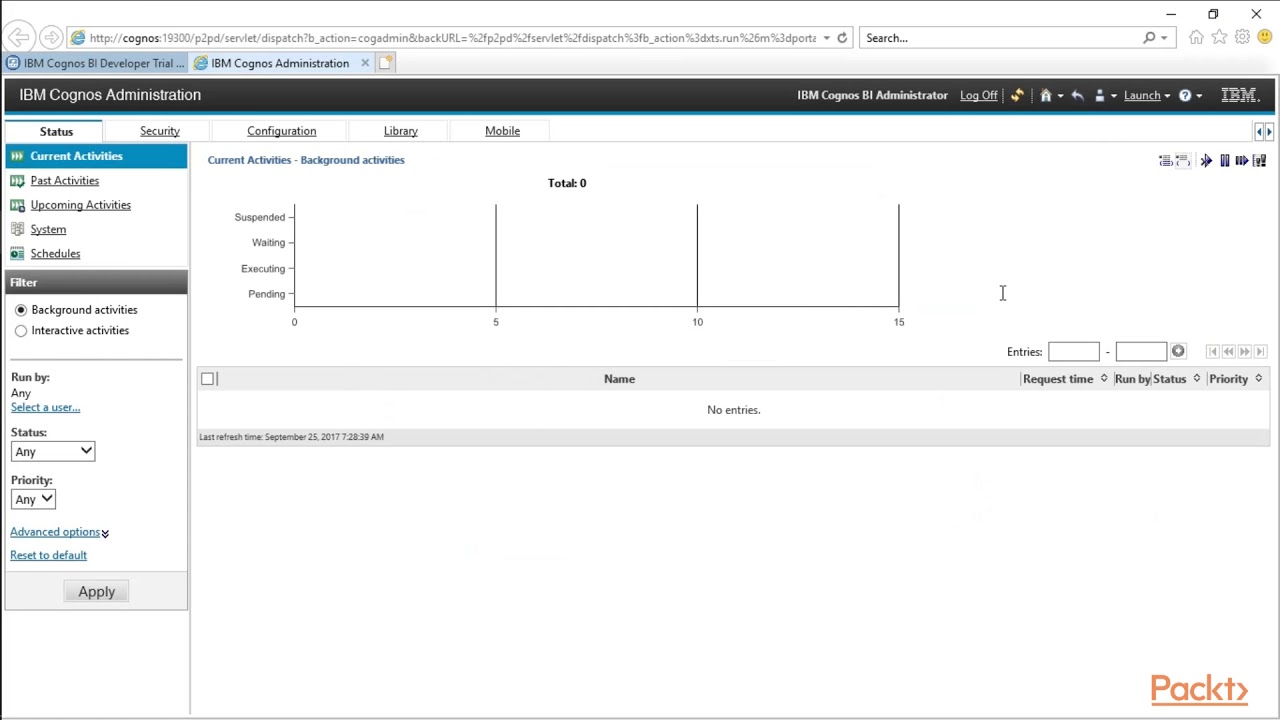Click the first Entries range input field

(x=1074, y=352)
